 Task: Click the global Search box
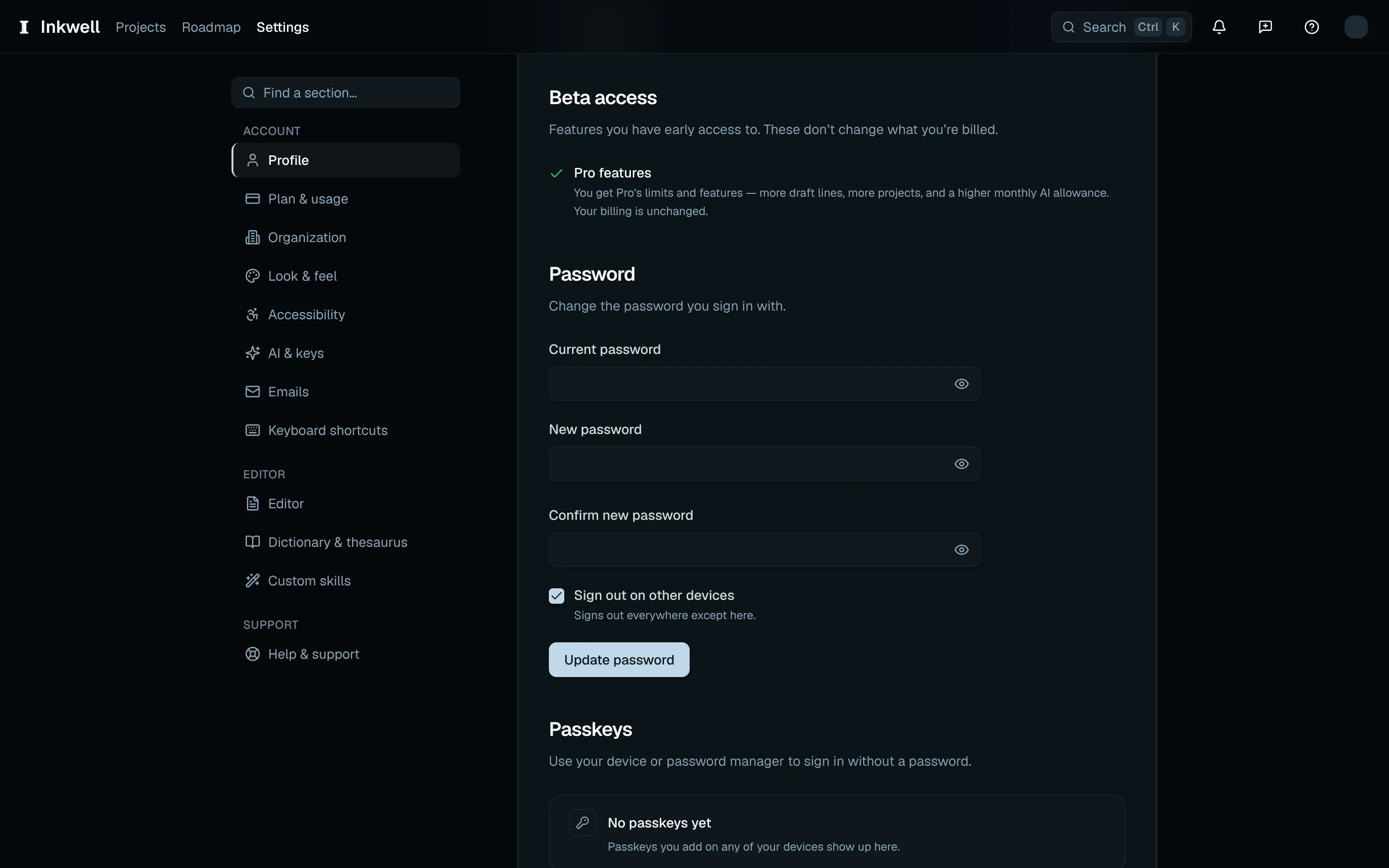click(1121, 27)
